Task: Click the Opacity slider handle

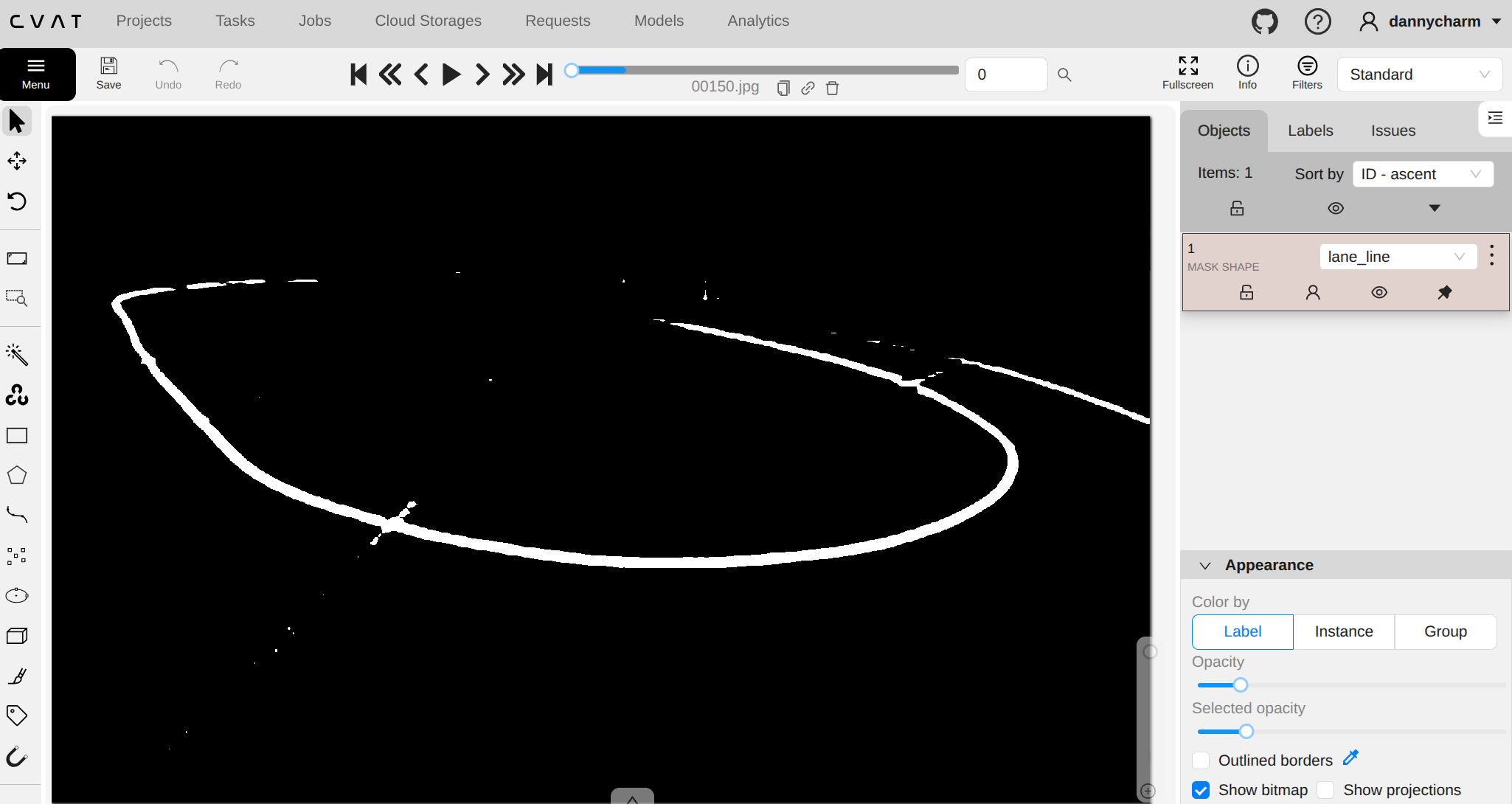Action: point(1241,685)
